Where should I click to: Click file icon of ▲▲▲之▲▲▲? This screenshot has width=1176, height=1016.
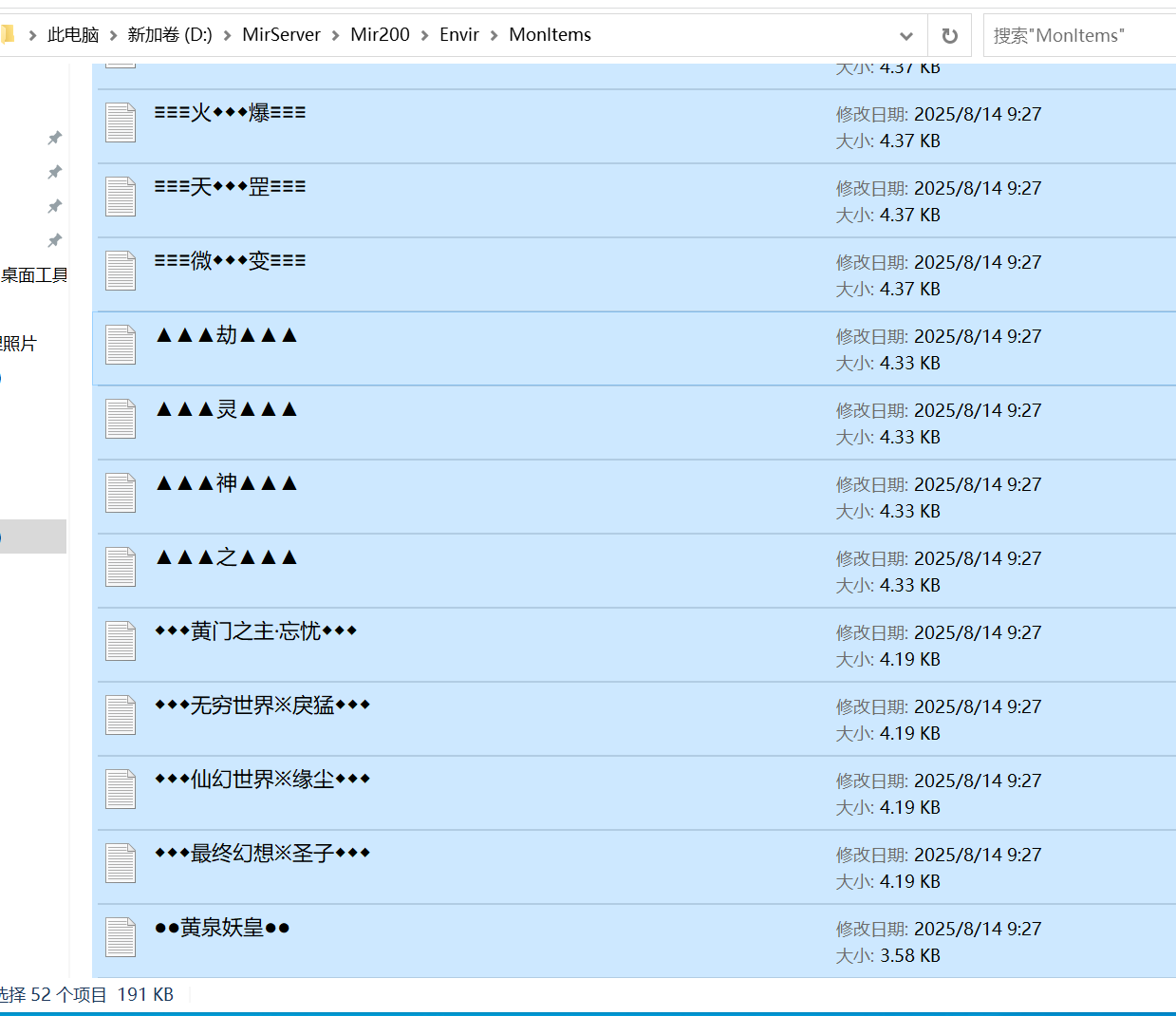[121, 567]
